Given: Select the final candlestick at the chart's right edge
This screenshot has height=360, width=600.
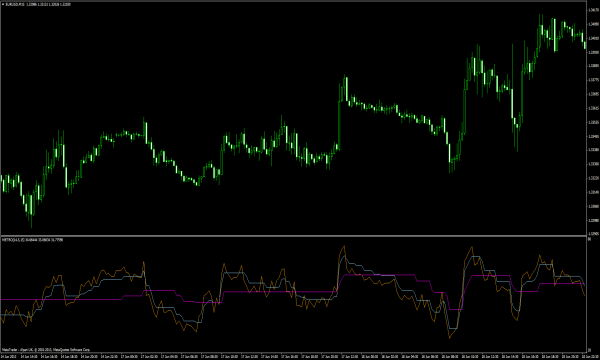Looking at the screenshot, I should pyautogui.click(x=585, y=44).
